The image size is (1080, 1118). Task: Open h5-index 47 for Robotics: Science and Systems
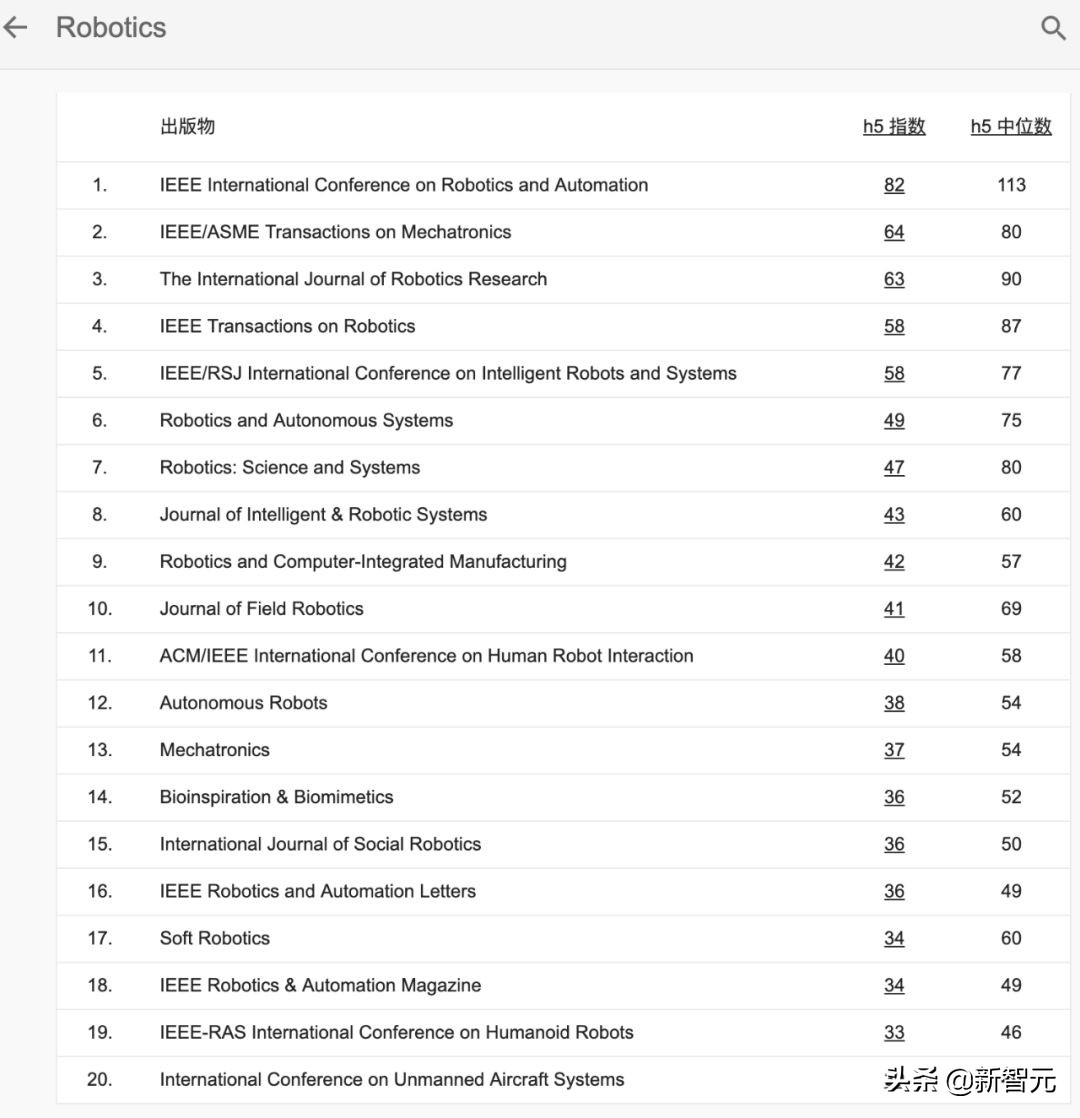894,467
